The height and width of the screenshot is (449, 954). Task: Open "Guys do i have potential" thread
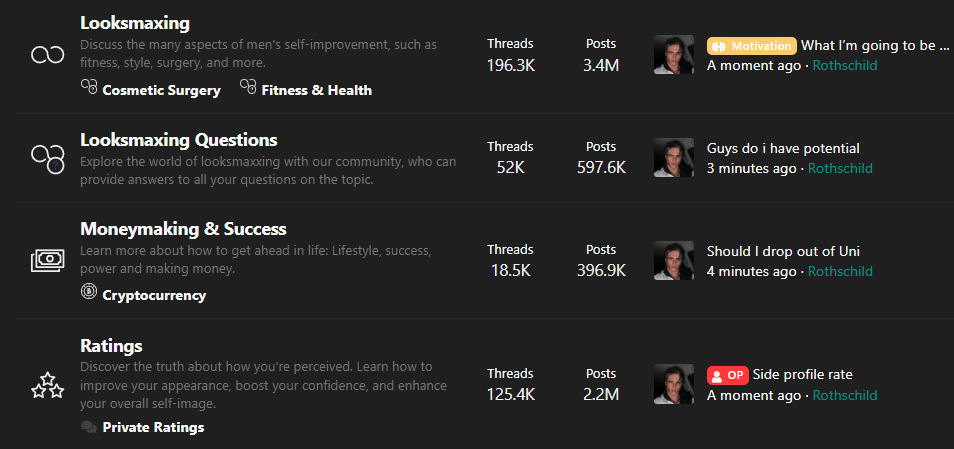(x=783, y=149)
